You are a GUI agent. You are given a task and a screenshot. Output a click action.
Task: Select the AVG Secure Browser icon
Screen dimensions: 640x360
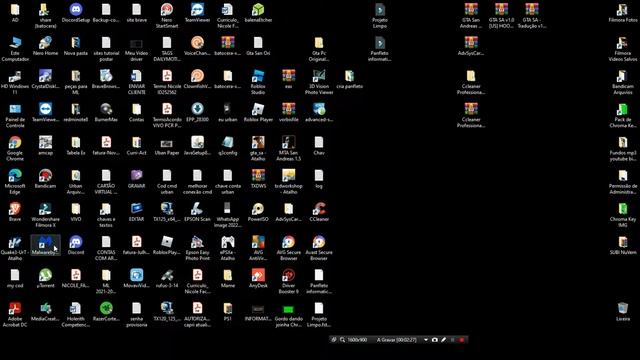point(289,248)
